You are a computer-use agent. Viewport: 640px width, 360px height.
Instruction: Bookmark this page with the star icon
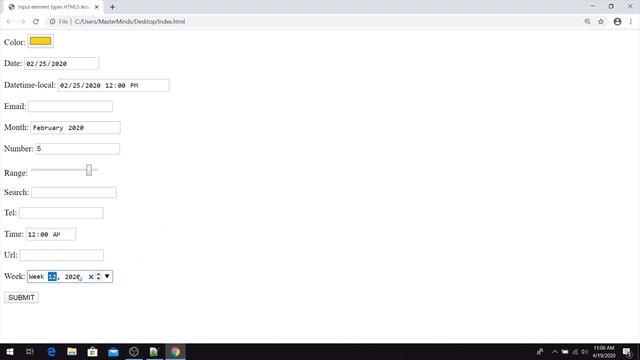tap(601, 22)
